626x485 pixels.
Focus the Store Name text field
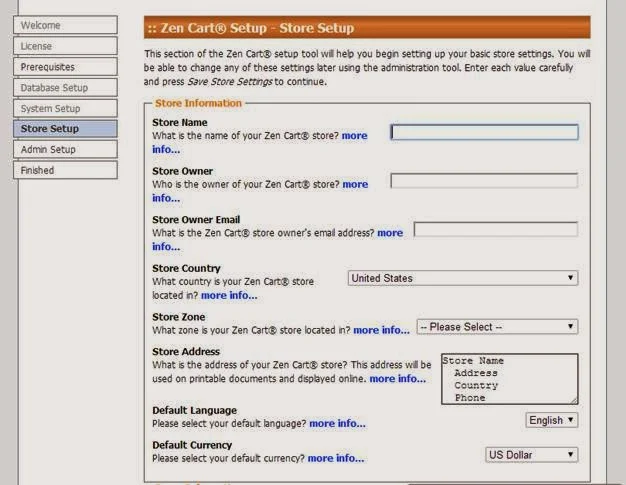[484, 132]
